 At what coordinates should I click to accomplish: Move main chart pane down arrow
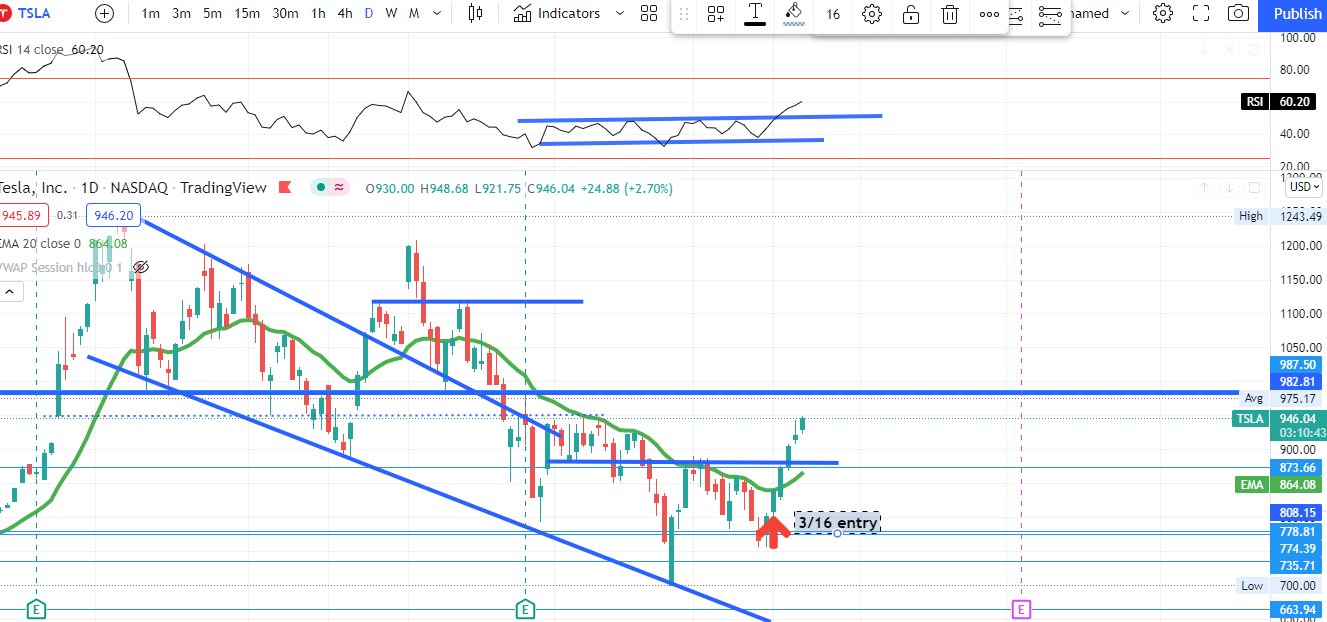tap(1229, 187)
